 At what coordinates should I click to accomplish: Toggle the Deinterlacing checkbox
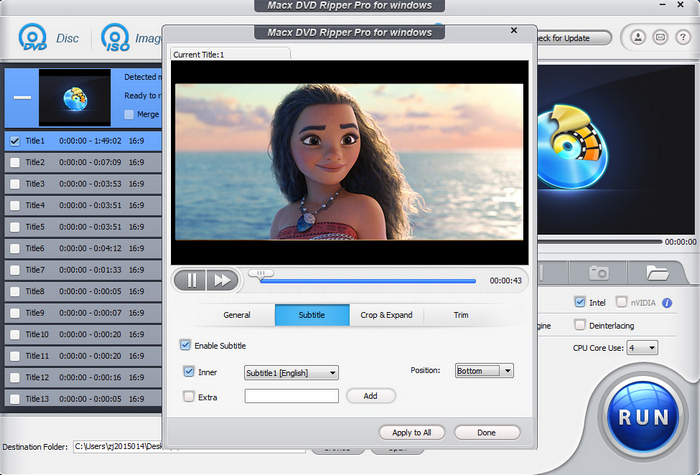(x=580, y=325)
